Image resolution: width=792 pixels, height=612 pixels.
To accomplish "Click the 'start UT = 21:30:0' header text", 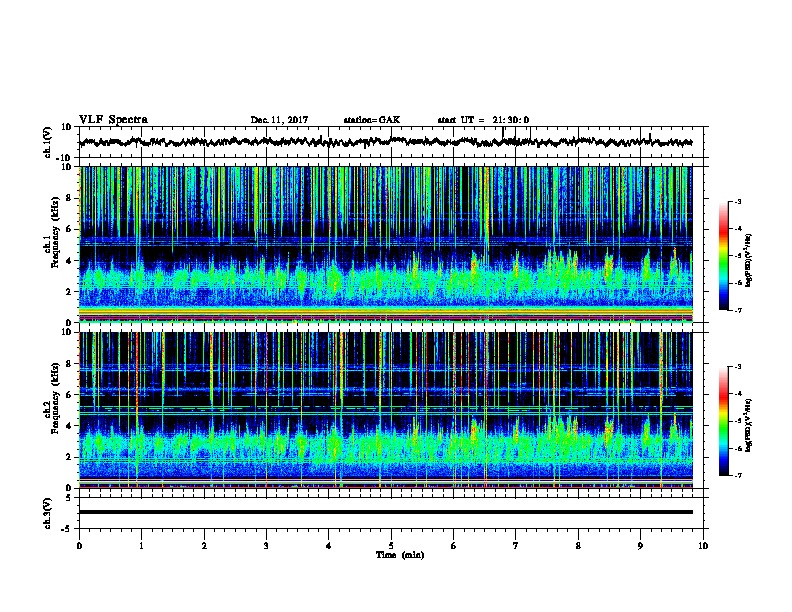I will (483, 120).
